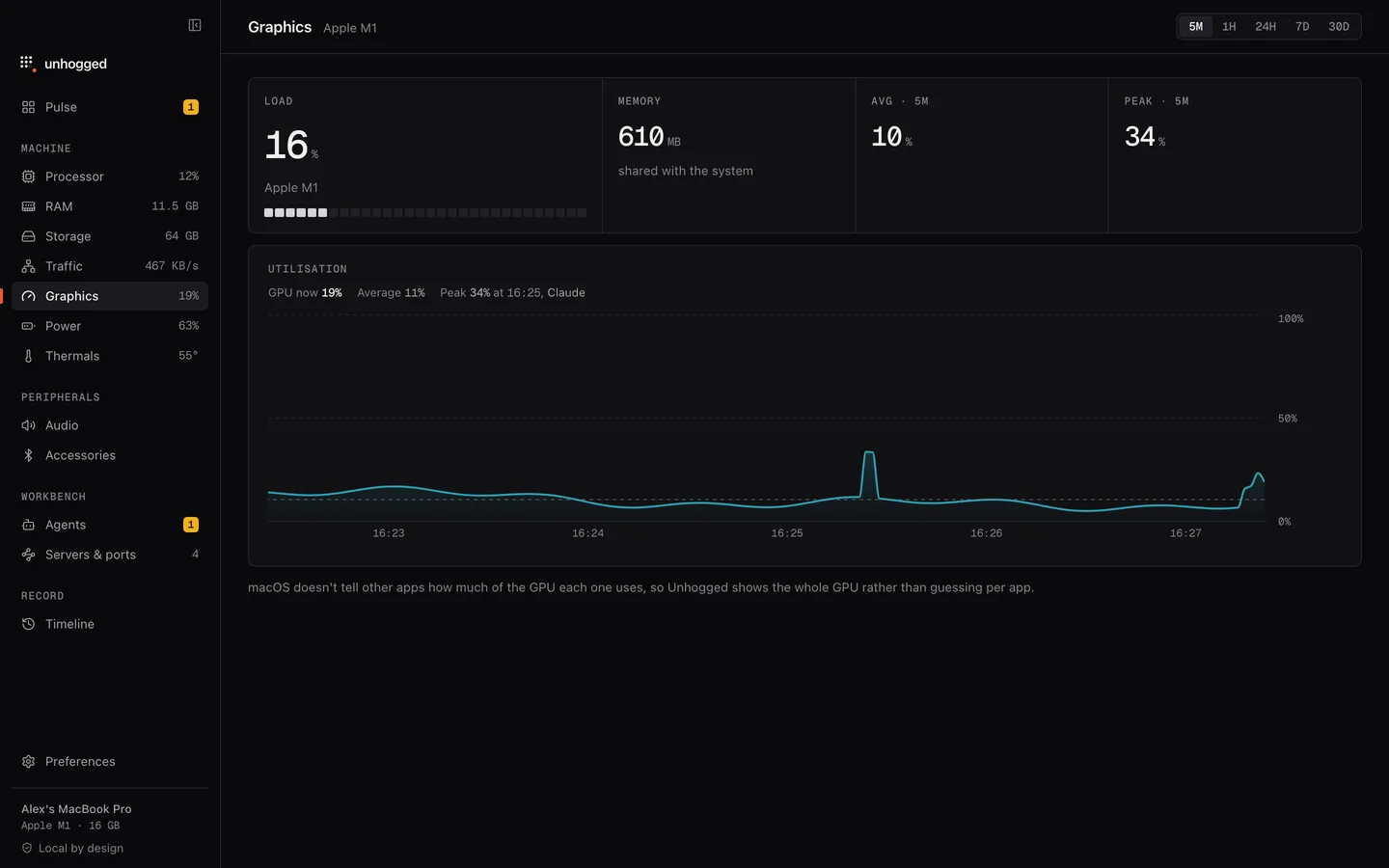The image size is (1389, 868).
Task: Click the Avg 5M value 10%
Action: (891, 137)
